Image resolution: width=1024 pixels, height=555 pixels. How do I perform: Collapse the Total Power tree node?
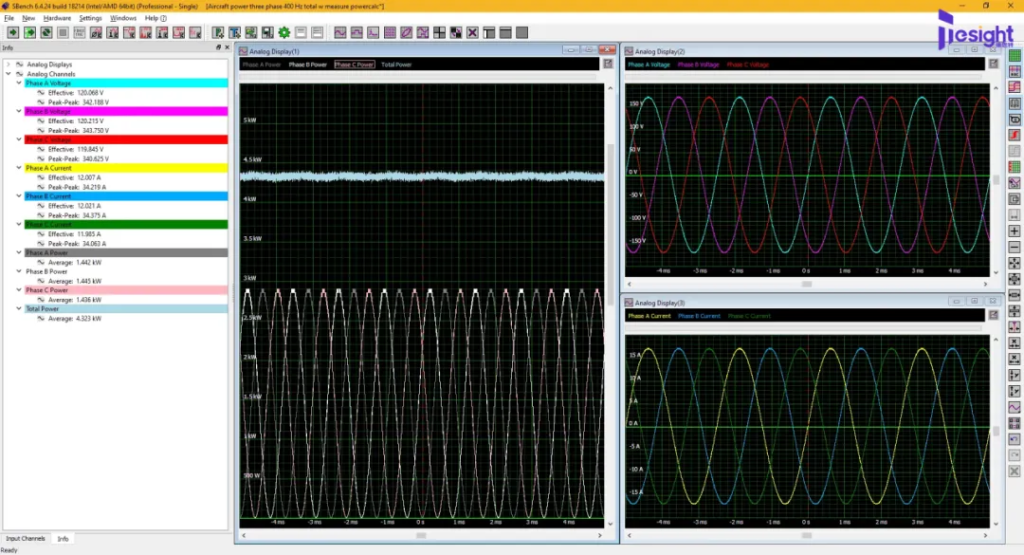19,309
